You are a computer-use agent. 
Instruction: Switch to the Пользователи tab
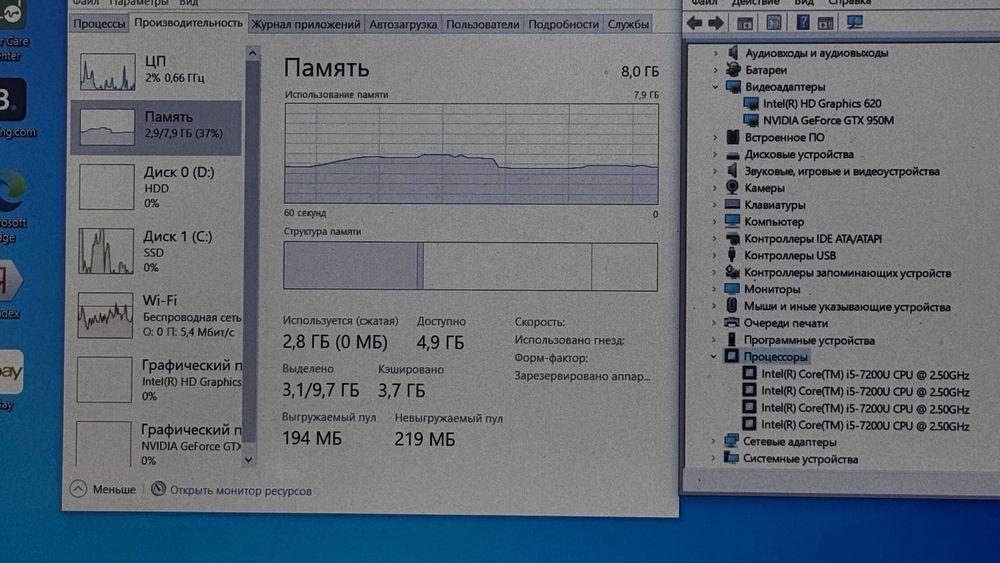click(x=482, y=24)
